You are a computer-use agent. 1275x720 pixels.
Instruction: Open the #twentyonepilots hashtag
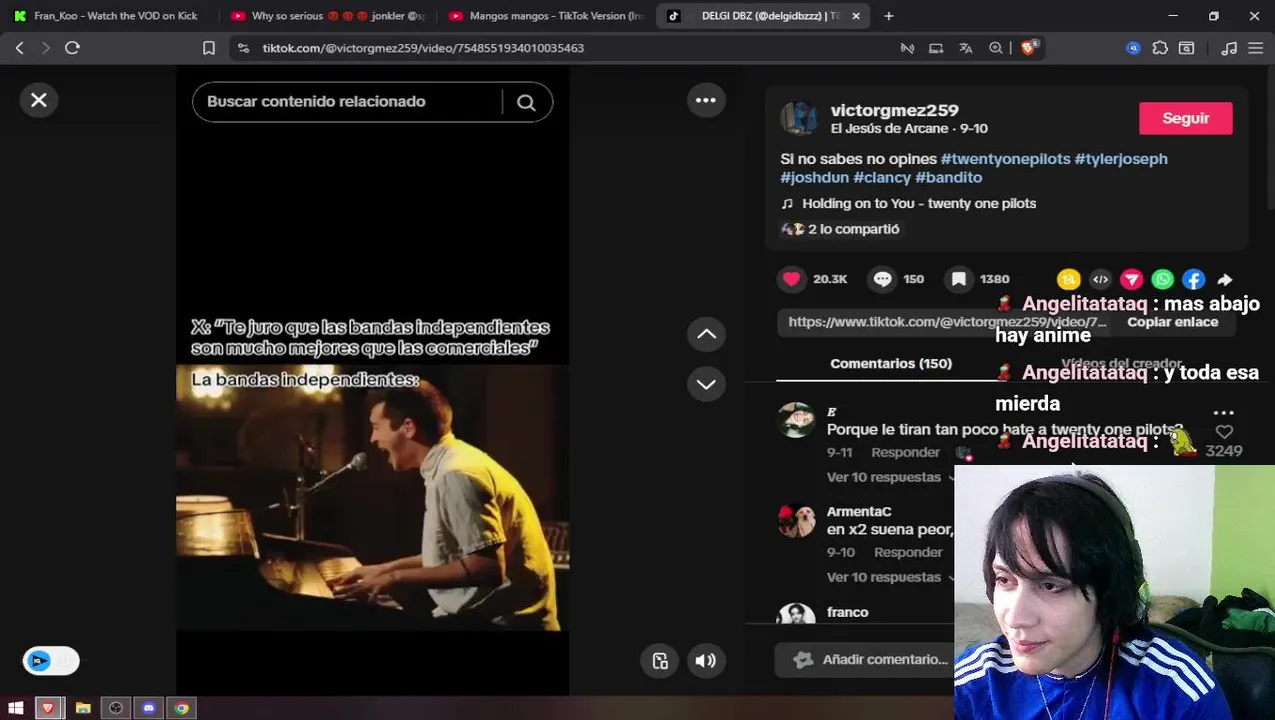[x=1005, y=159]
